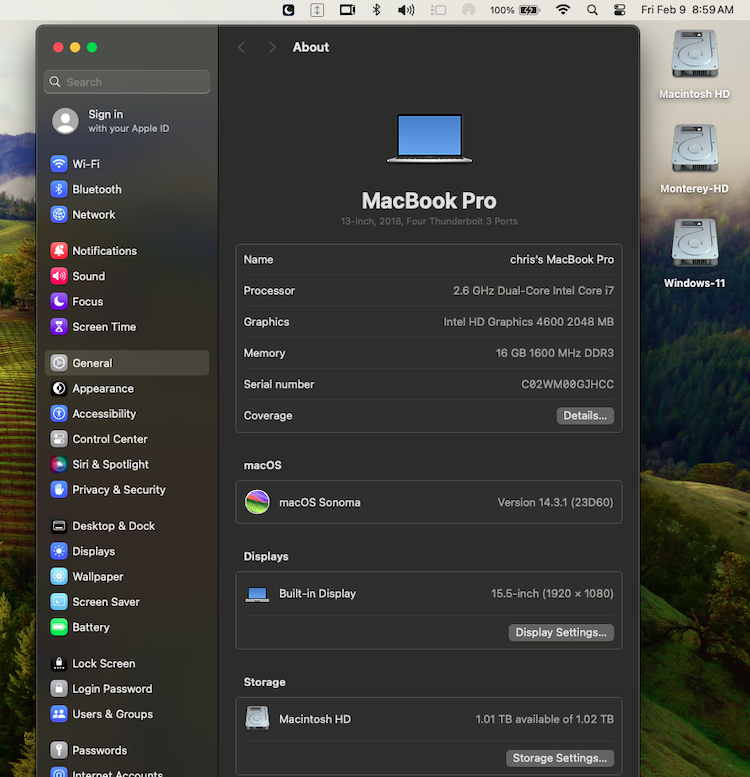Open Users & Groups settings
Screen dimensions: 750x777
pos(127,714)
